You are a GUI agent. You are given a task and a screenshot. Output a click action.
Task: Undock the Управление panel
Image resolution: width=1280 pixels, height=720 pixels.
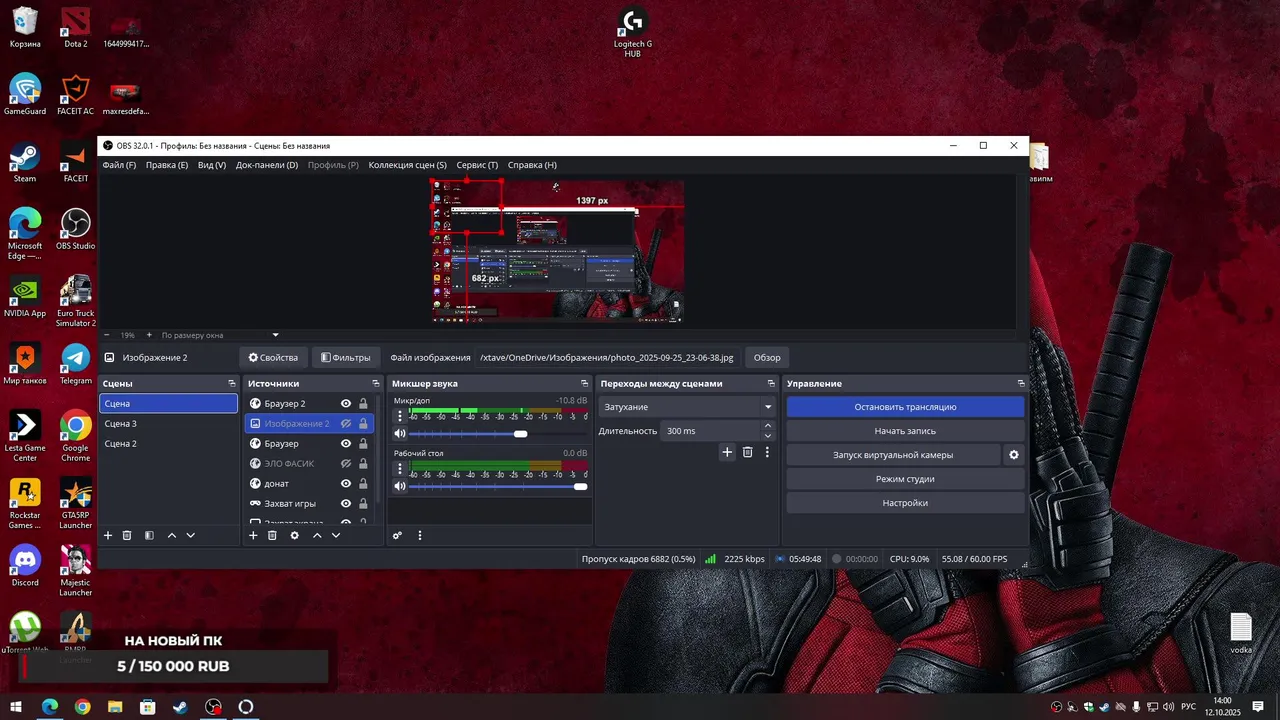pyautogui.click(x=1021, y=383)
